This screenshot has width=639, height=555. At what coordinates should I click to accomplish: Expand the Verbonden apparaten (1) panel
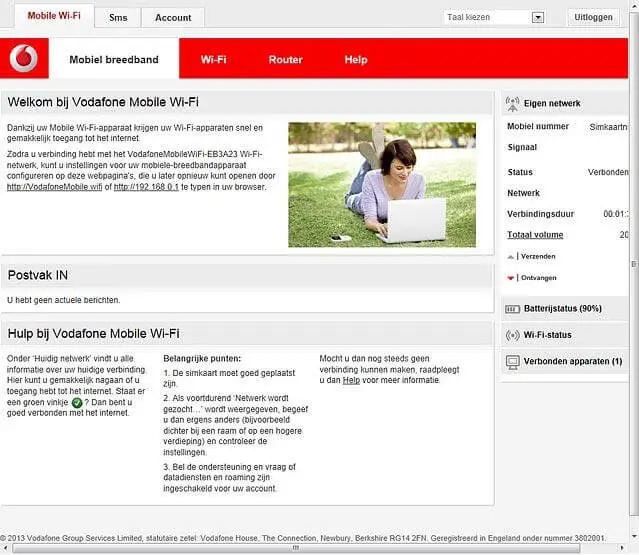pyautogui.click(x=565, y=361)
